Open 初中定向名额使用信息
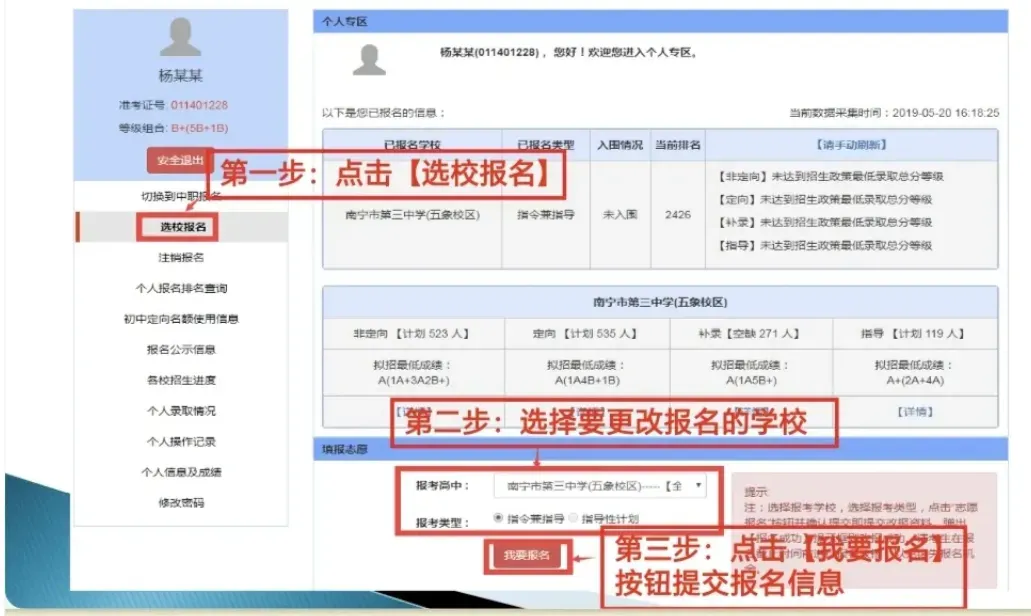 click(x=181, y=319)
